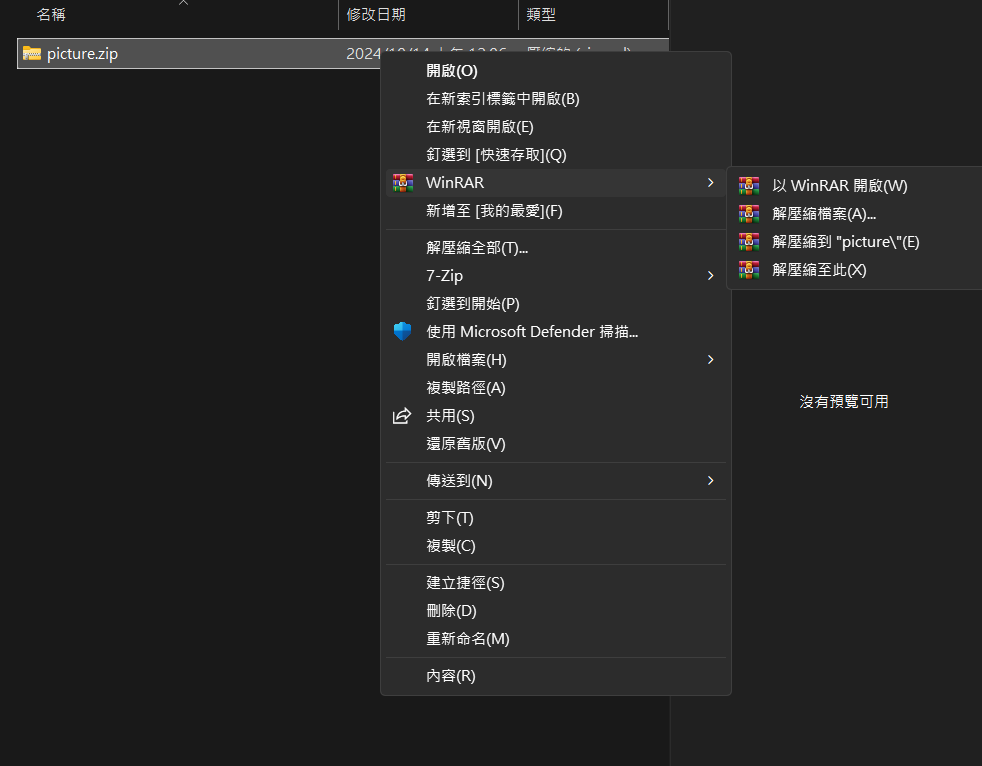Click the Microsoft Defender shield icon
Image resolution: width=982 pixels, height=766 pixels.
(402, 331)
